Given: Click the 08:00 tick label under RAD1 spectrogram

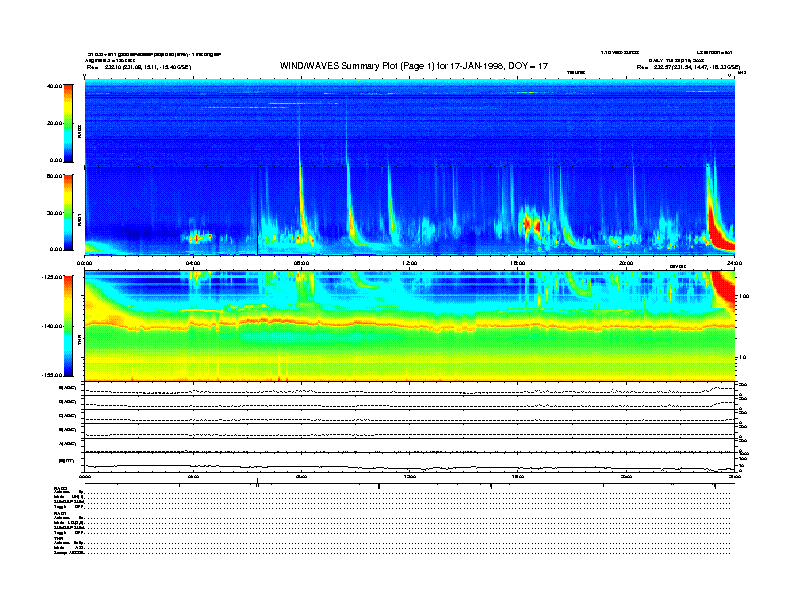Looking at the screenshot, I should pyautogui.click(x=302, y=263).
